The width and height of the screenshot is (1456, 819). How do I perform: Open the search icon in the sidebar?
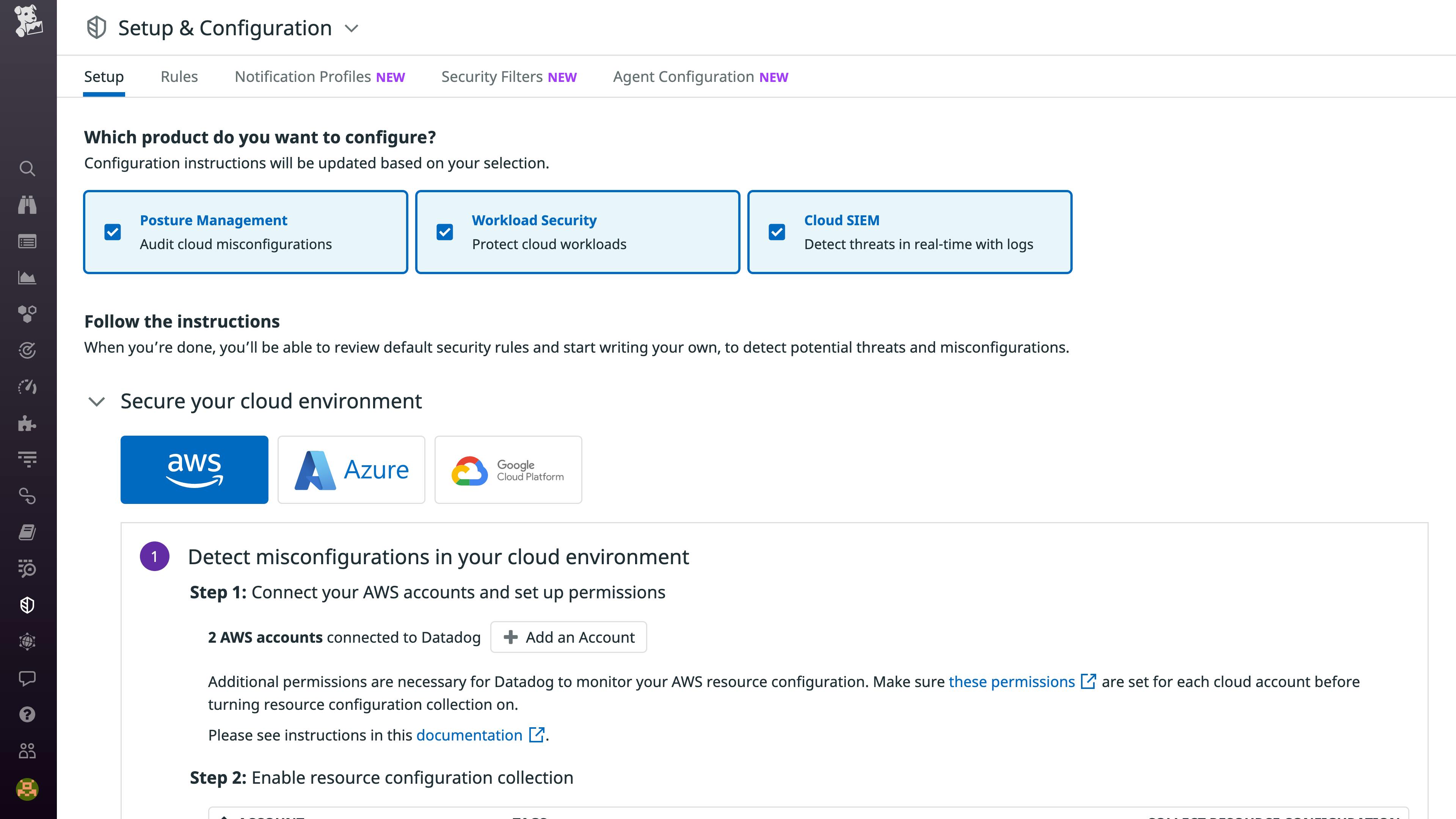point(28,168)
